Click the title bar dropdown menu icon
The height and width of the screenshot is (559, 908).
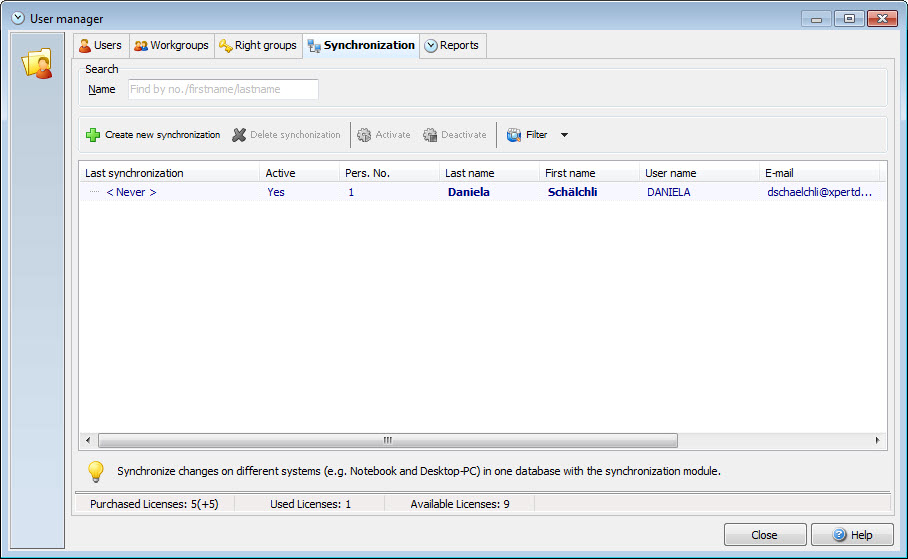[17, 18]
